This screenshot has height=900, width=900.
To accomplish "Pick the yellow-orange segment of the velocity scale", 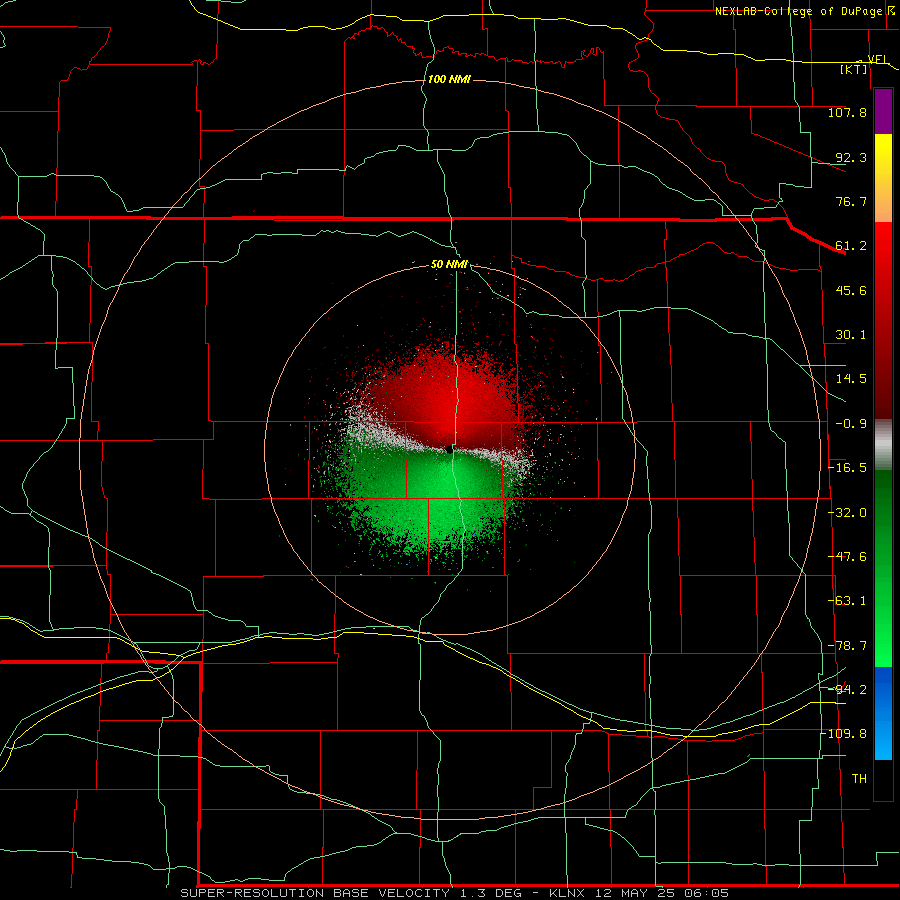I will tap(883, 178).
